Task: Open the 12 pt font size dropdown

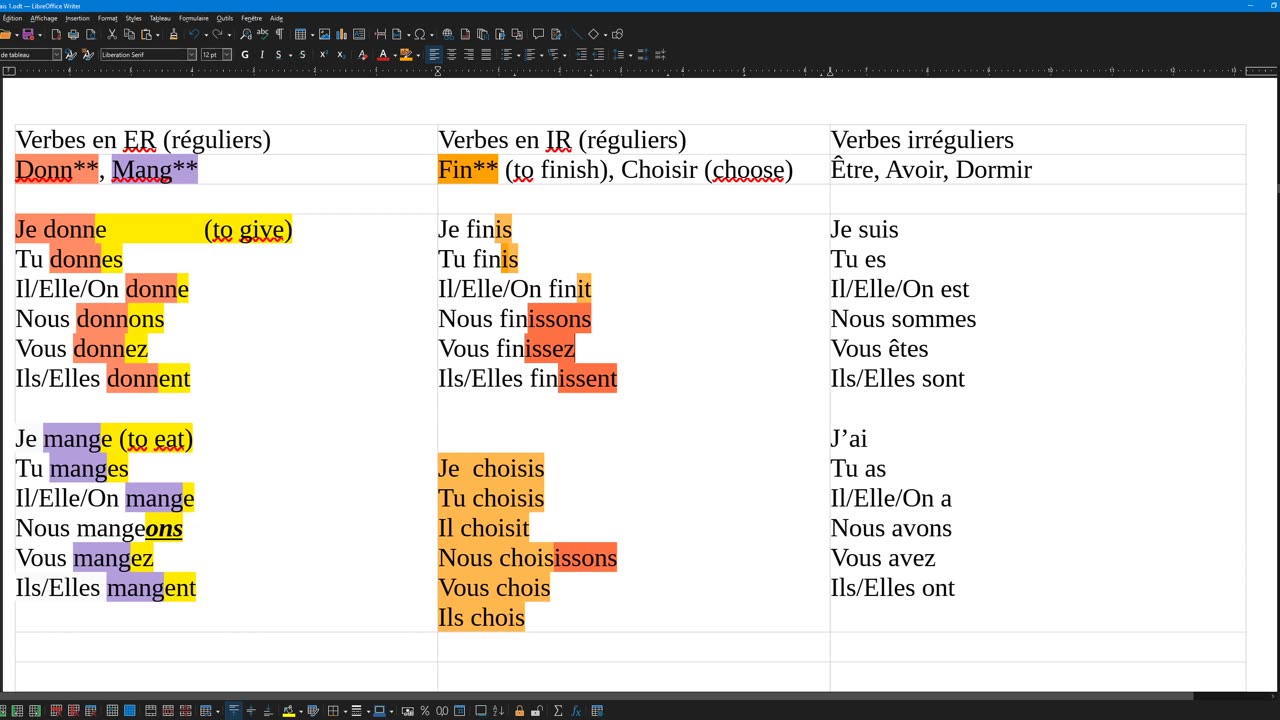Action: pyautogui.click(x=227, y=55)
